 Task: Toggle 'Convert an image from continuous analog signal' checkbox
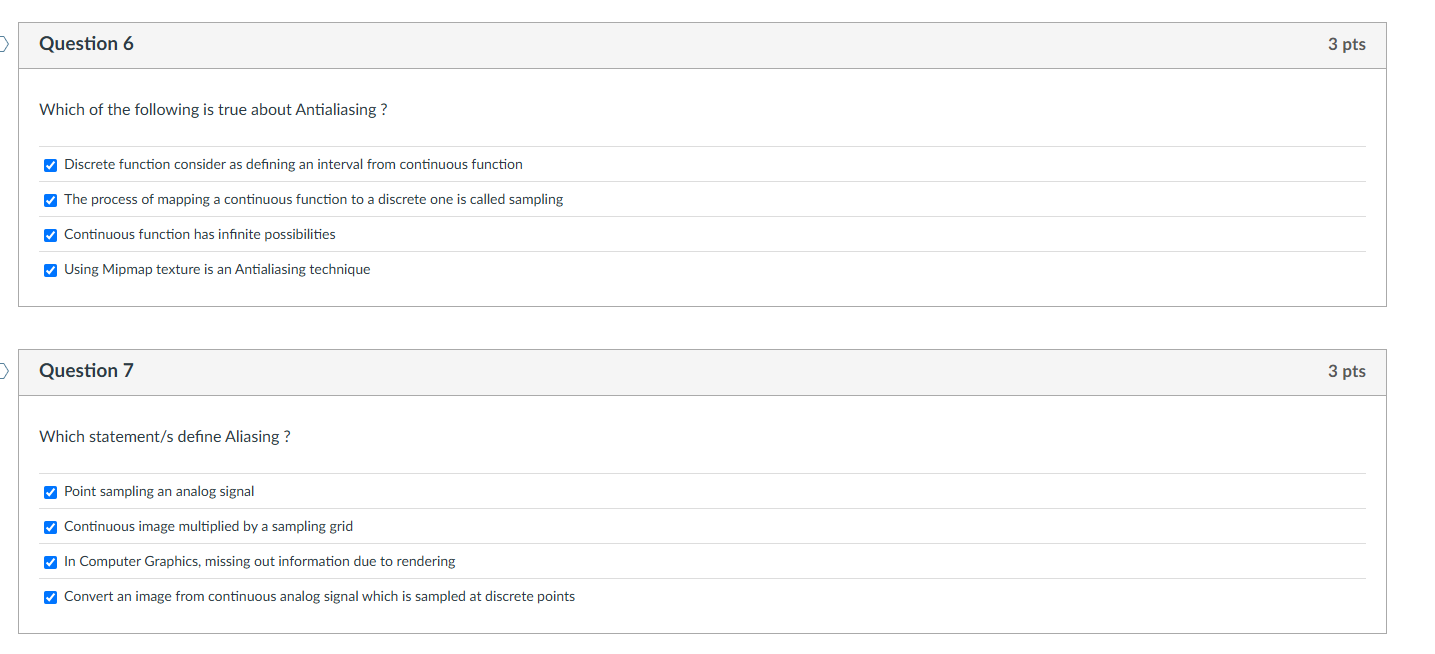50,597
